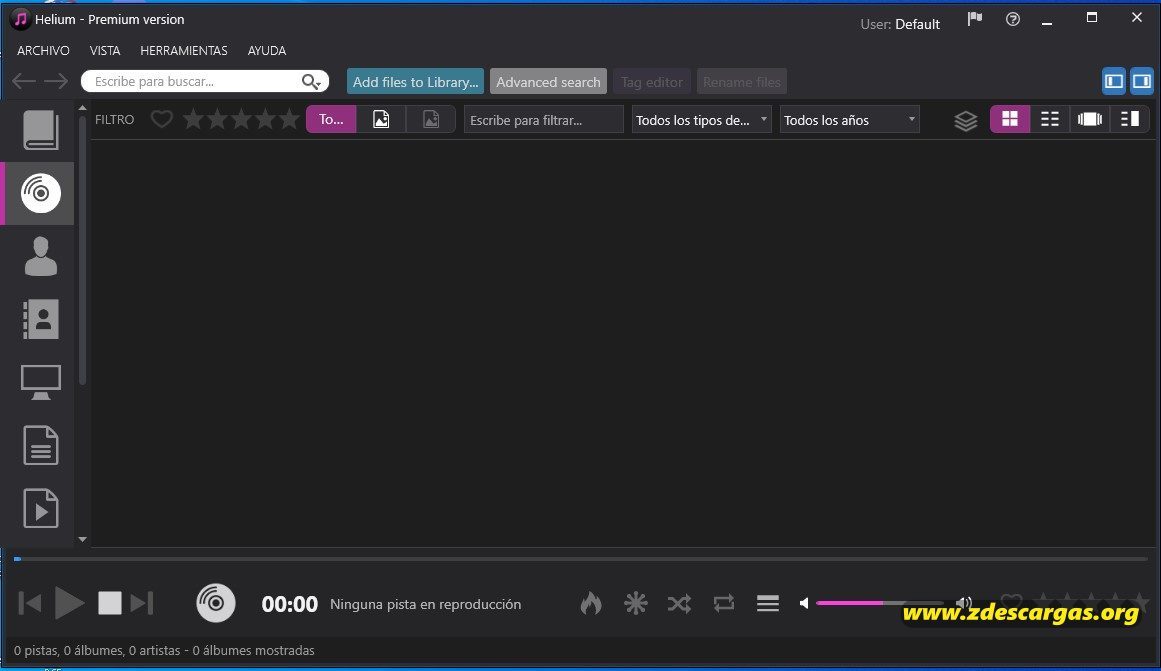This screenshot has width=1161, height=671.
Task: Toggle repeat playback
Action: [723, 604]
